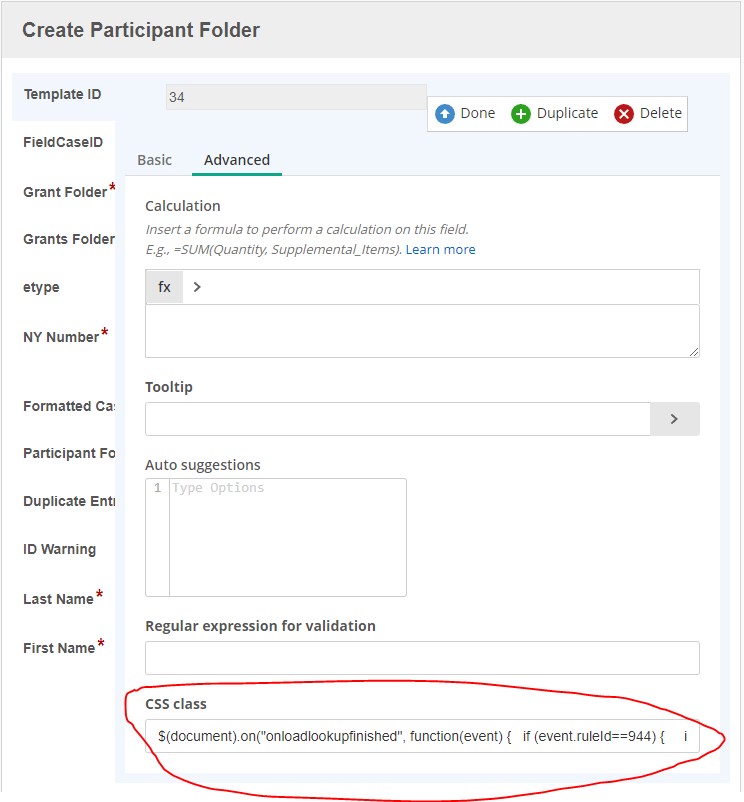Image resolution: width=744 pixels, height=802 pixels.
Task: Select the Advanced tab
Action: click(x=237, y=160)
